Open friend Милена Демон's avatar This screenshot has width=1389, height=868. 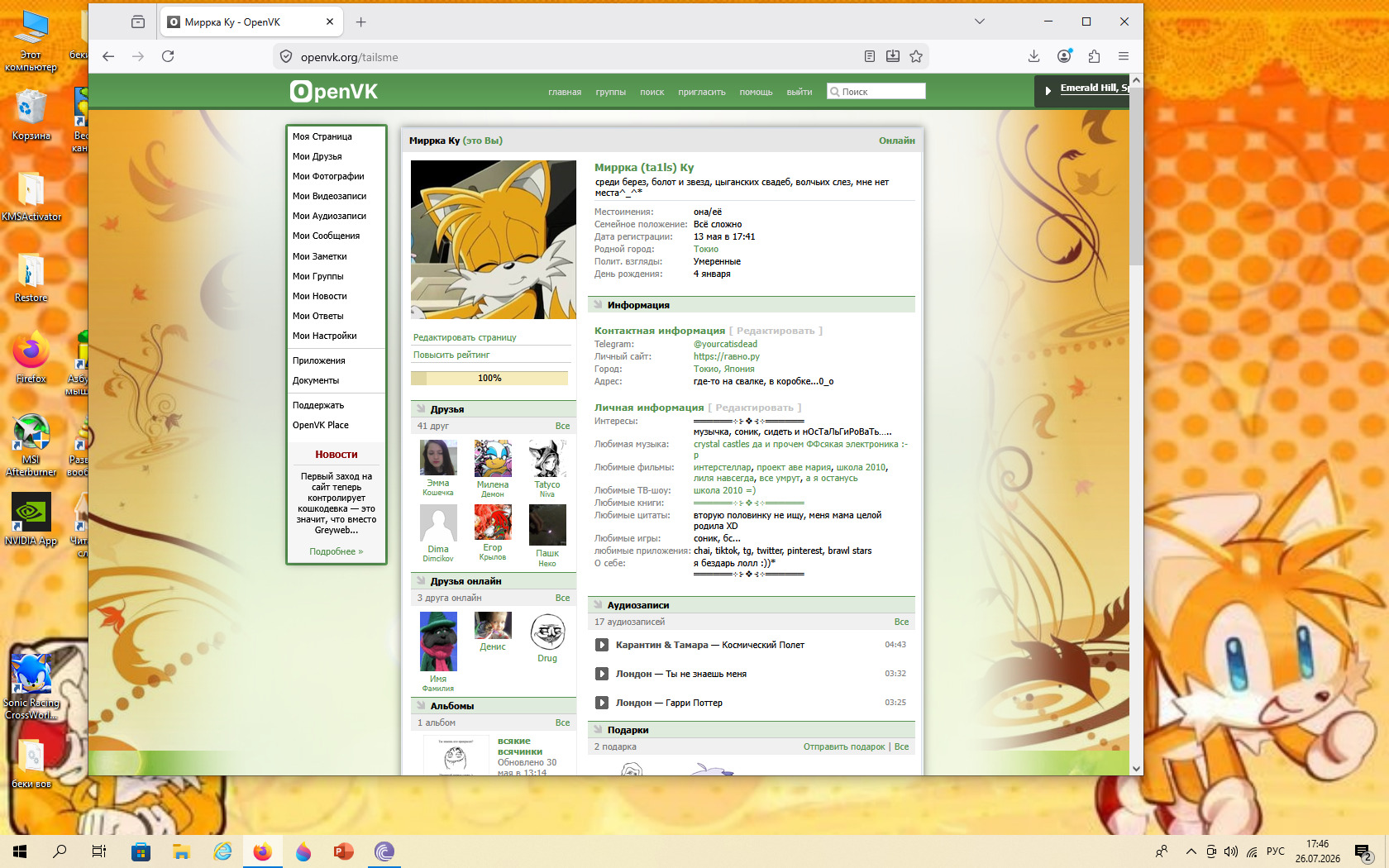pos(493,458)
